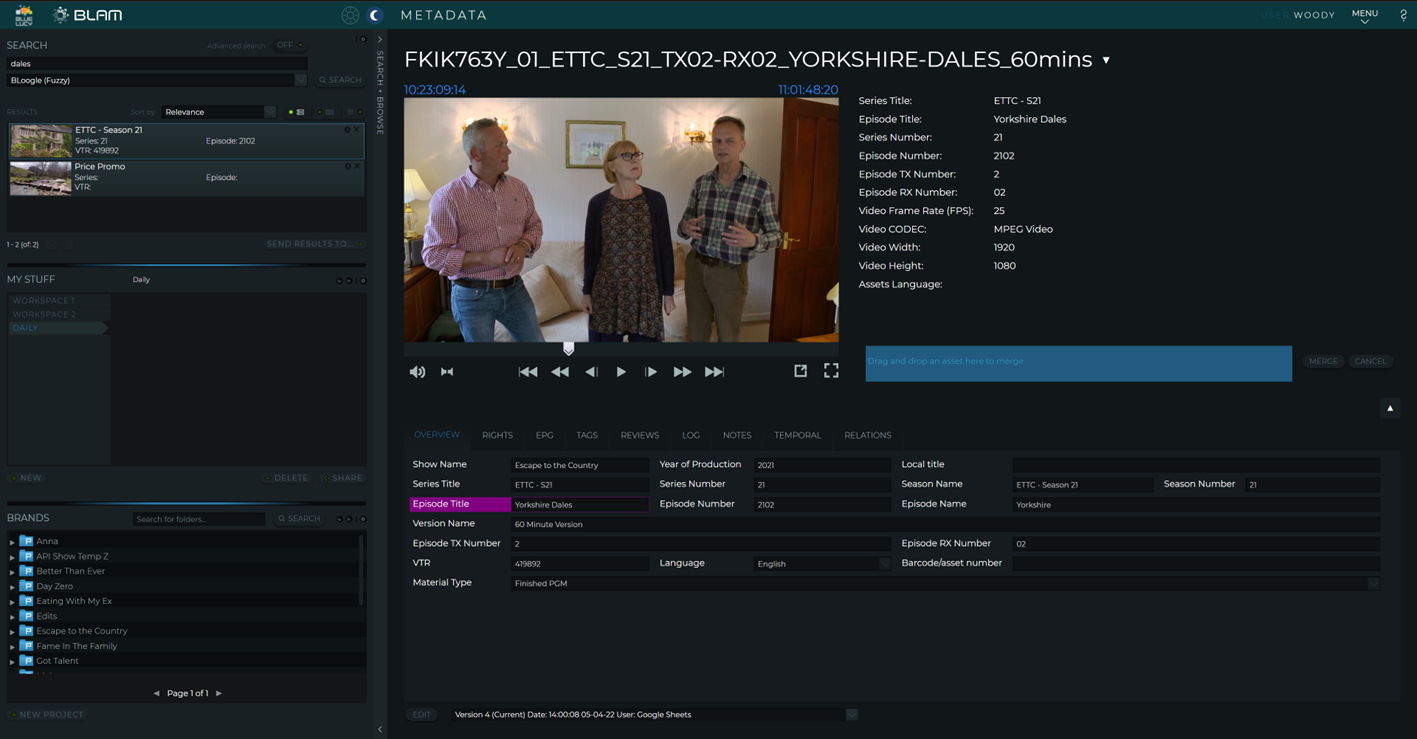The height and width of the screenshot is (739, 1417).
Task: Go to next Brands page
Action: click(219, 693)
